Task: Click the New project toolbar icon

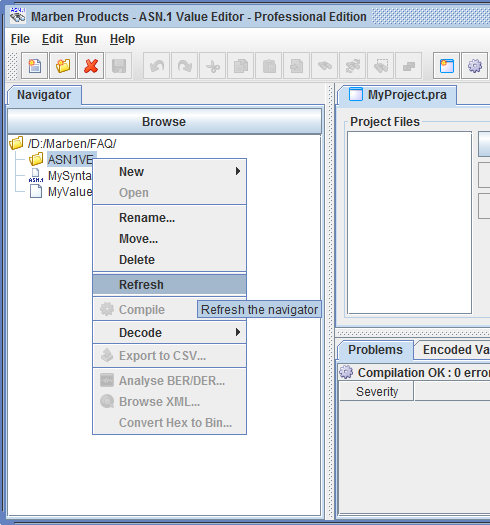Action: coord(34,66)
